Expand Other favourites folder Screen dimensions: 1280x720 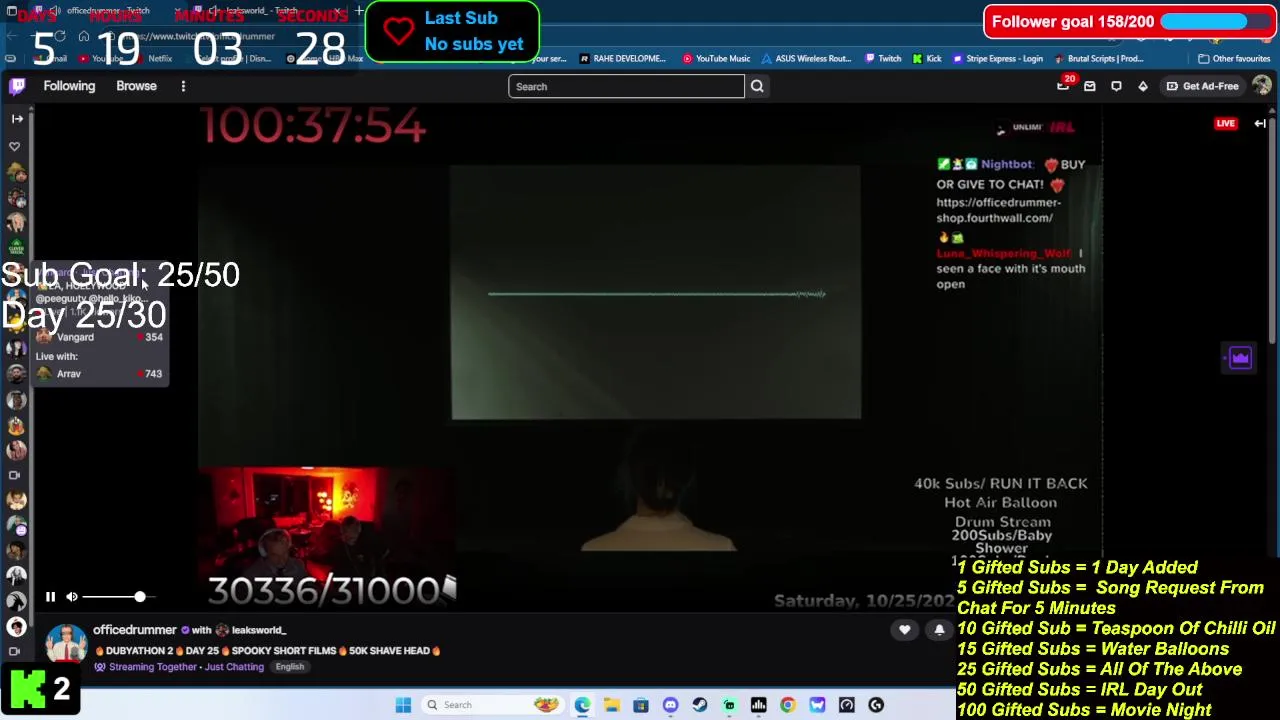(1234, 58)
